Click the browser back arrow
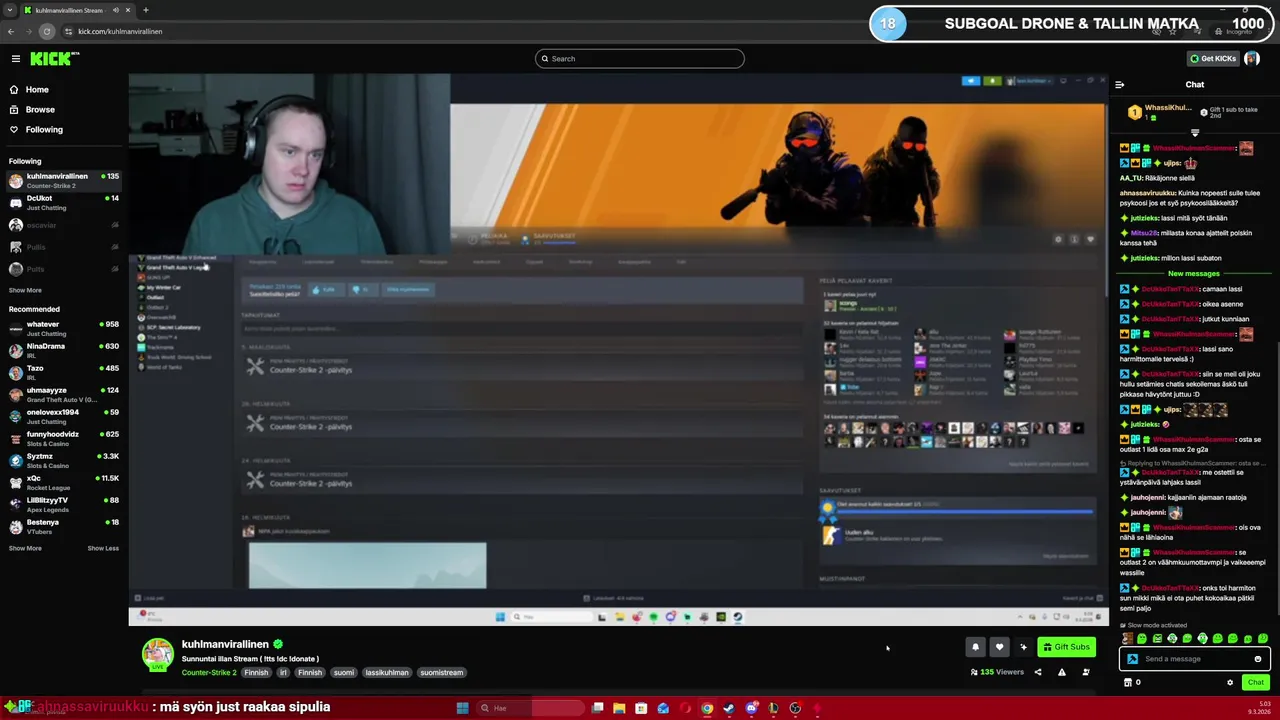This screenshot has height=720, width=1280. [11, 31]
